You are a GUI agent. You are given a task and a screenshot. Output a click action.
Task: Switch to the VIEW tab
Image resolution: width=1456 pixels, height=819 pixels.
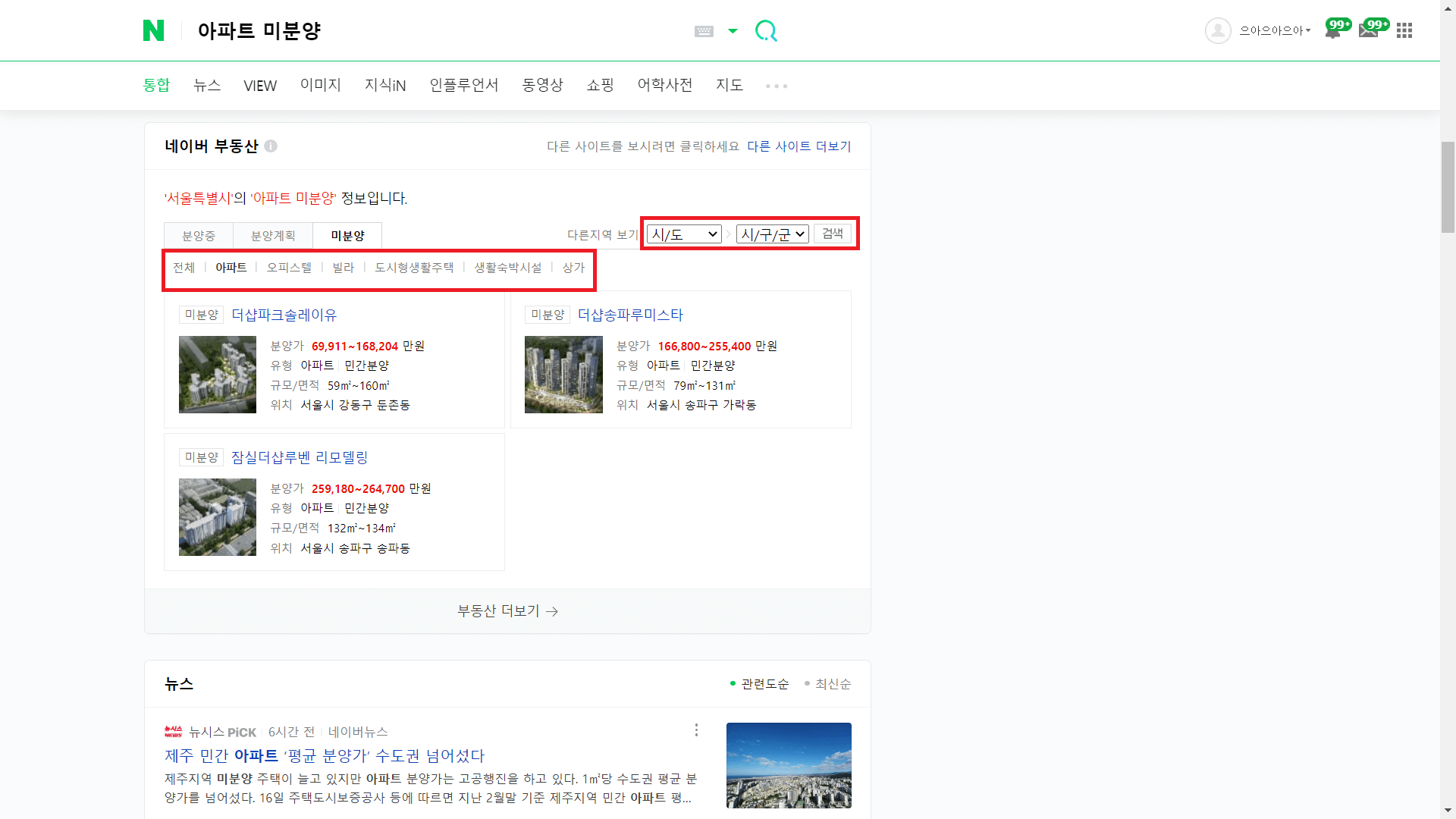tap(260, 86)
